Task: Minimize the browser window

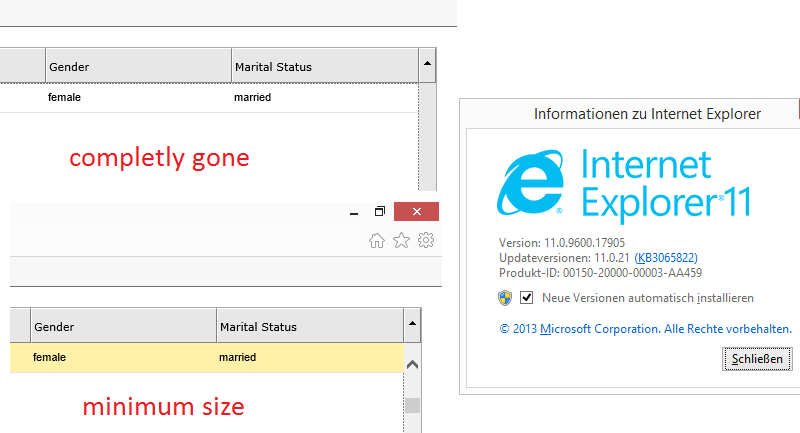Action: click(354, 212)
